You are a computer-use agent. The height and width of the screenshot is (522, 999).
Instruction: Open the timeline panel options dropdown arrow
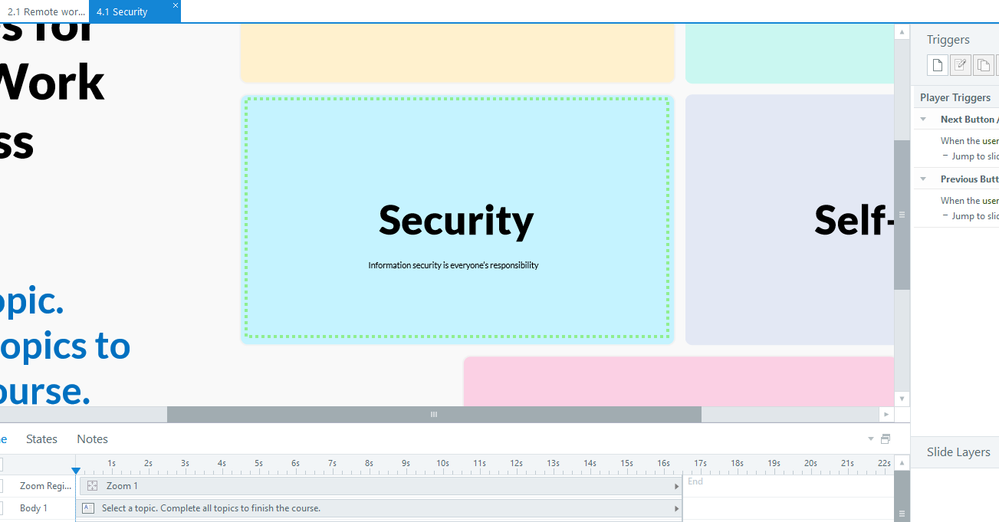tap(871, 439)
